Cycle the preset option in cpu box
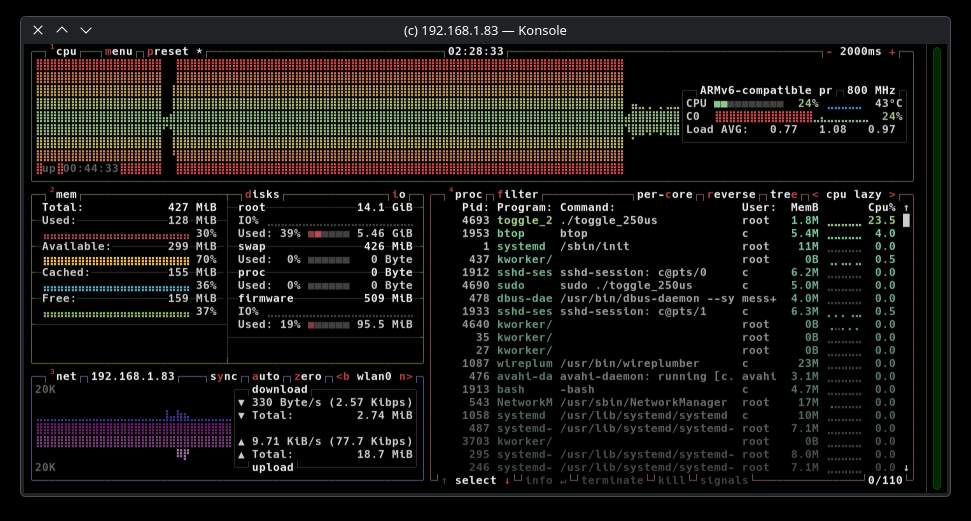Screen dimensions: 971x521 pyautogui.click(x=170, y=51)
